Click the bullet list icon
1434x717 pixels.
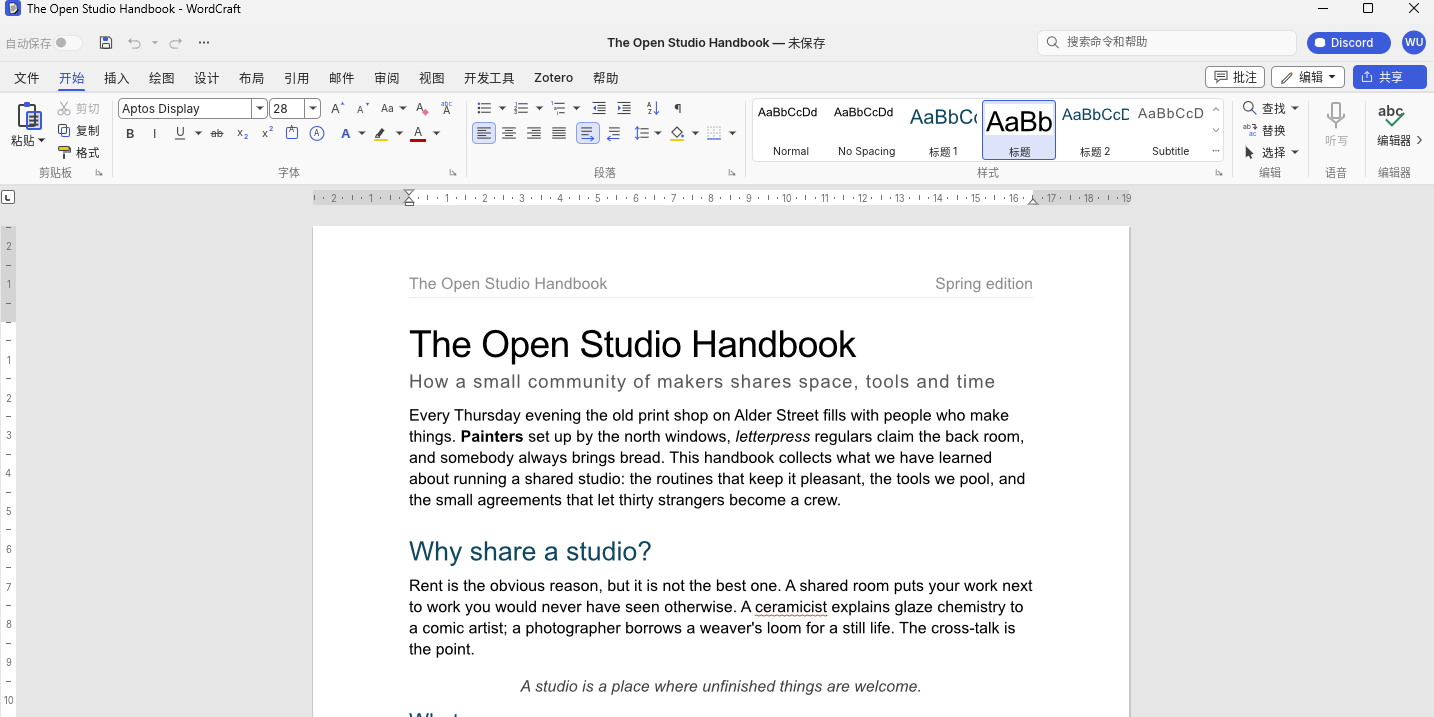[x=484, y=108]
